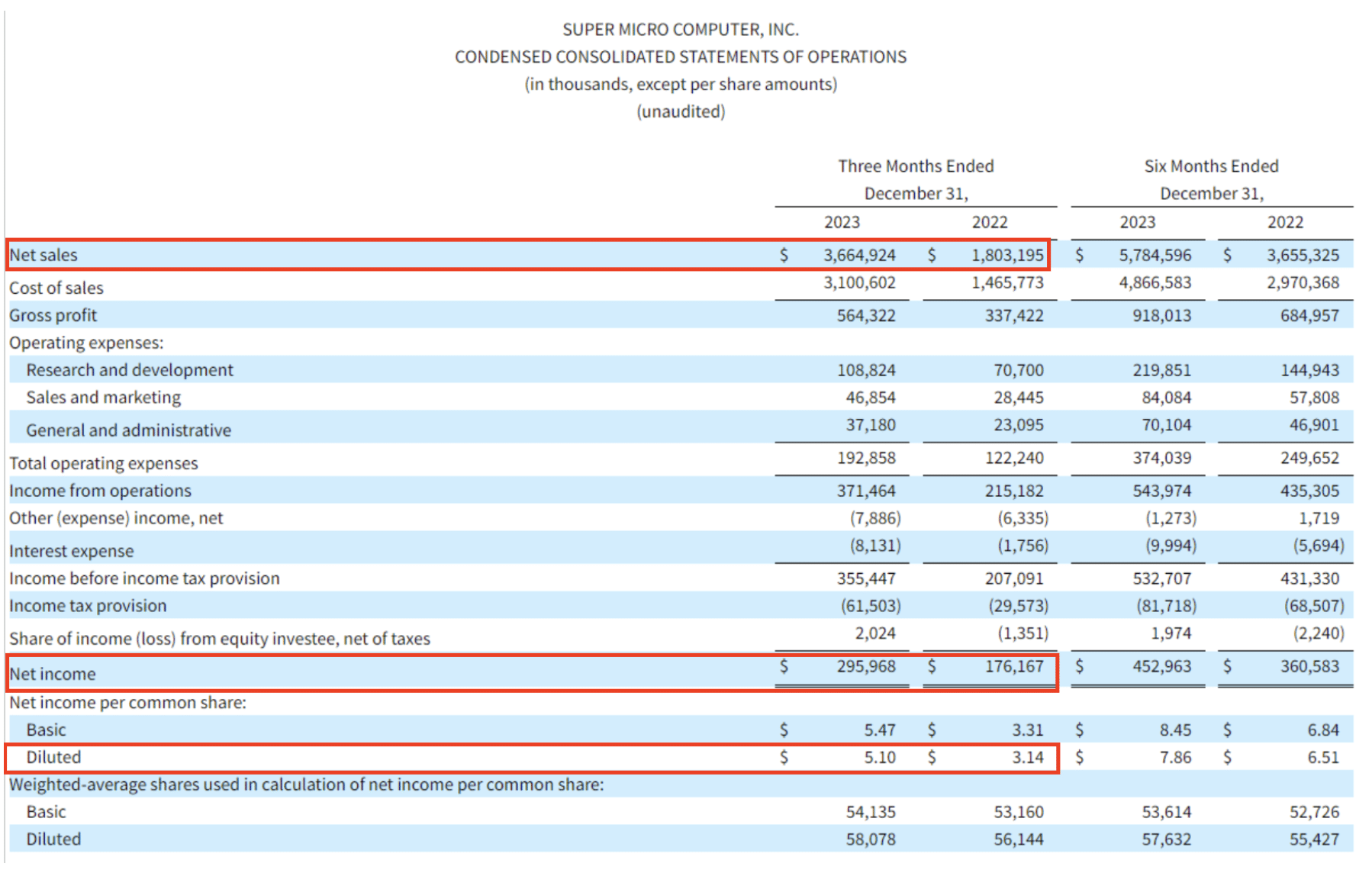Screen dimensions: 1372x873
Task: Select 'Three Months Ended' column header
Action: (916, 166)
